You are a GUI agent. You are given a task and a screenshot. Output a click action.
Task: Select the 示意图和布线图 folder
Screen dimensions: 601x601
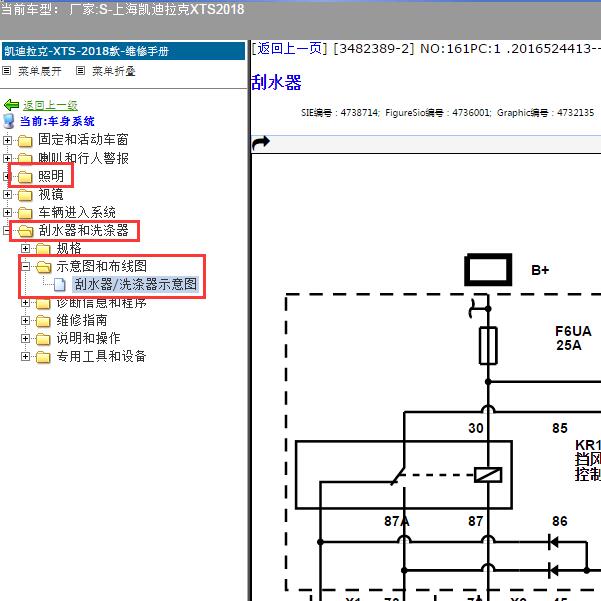[101, 266]
